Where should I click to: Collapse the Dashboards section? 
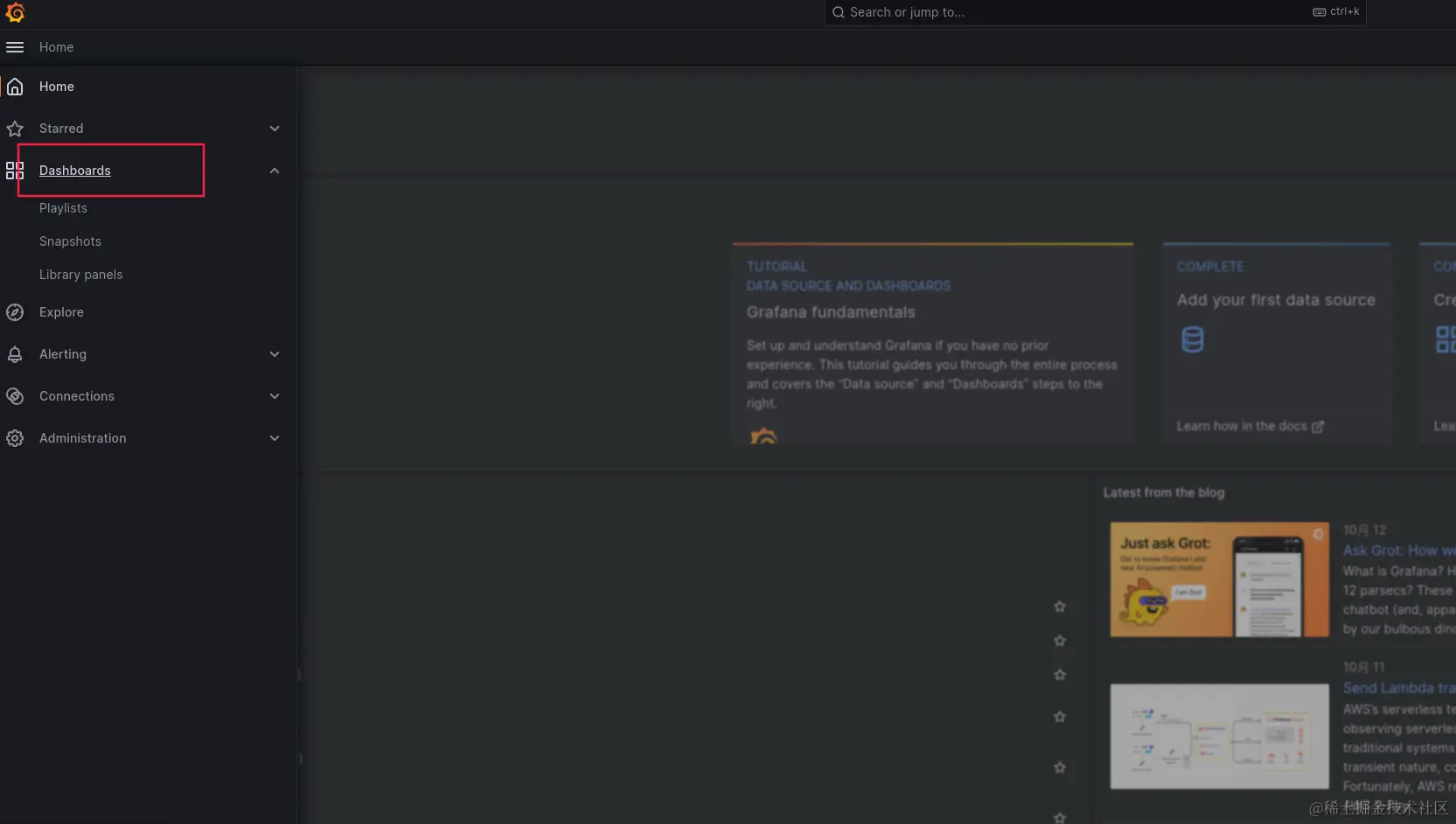point(275,171)
